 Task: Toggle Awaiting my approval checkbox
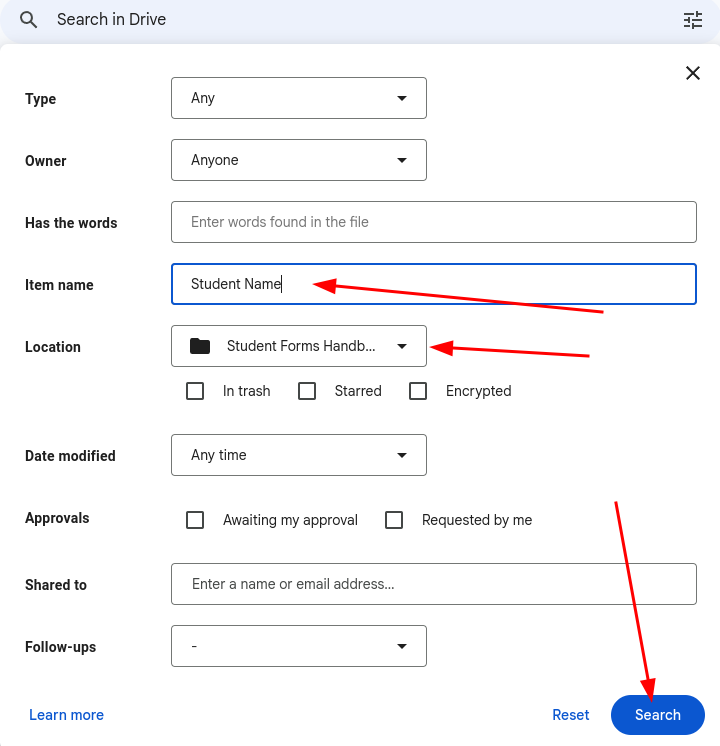click(195, 520)
